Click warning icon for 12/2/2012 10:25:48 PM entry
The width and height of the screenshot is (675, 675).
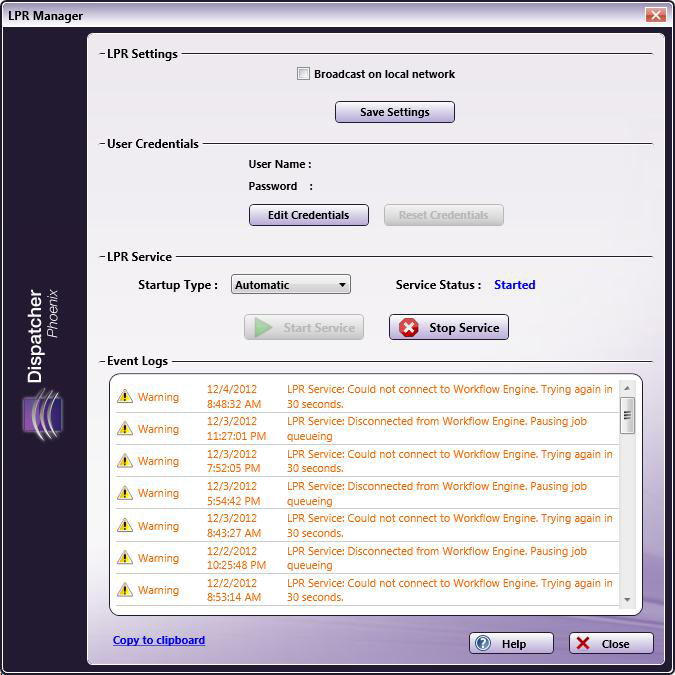(125, 557)
